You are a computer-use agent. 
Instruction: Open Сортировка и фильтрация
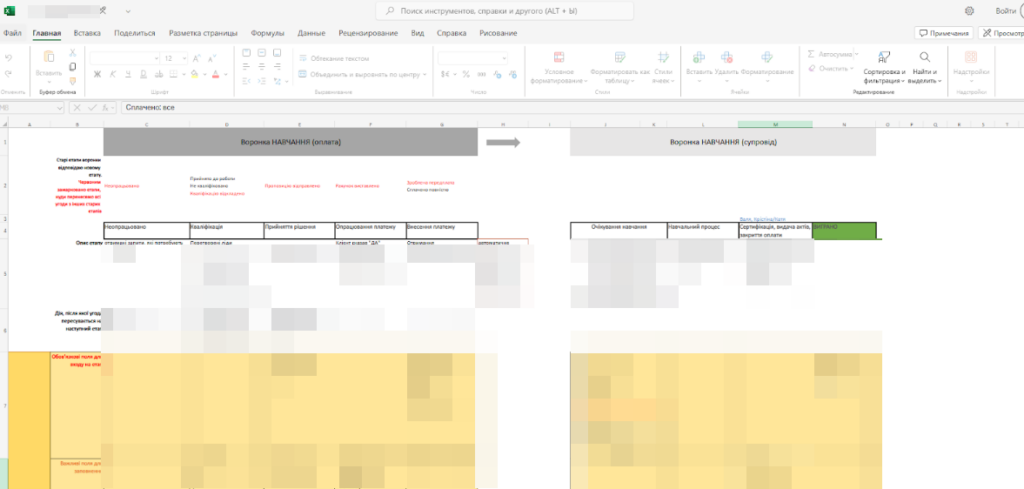[x=884, y=67]
